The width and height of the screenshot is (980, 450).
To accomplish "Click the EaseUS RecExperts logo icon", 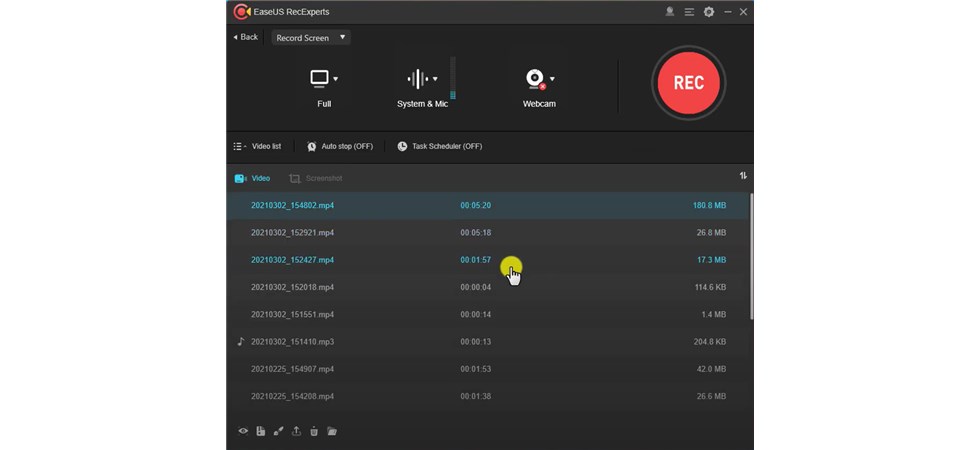I will [242, 12].
